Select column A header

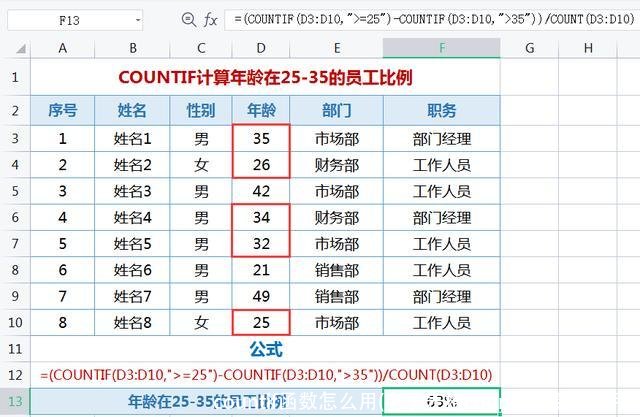pos(62,48)
